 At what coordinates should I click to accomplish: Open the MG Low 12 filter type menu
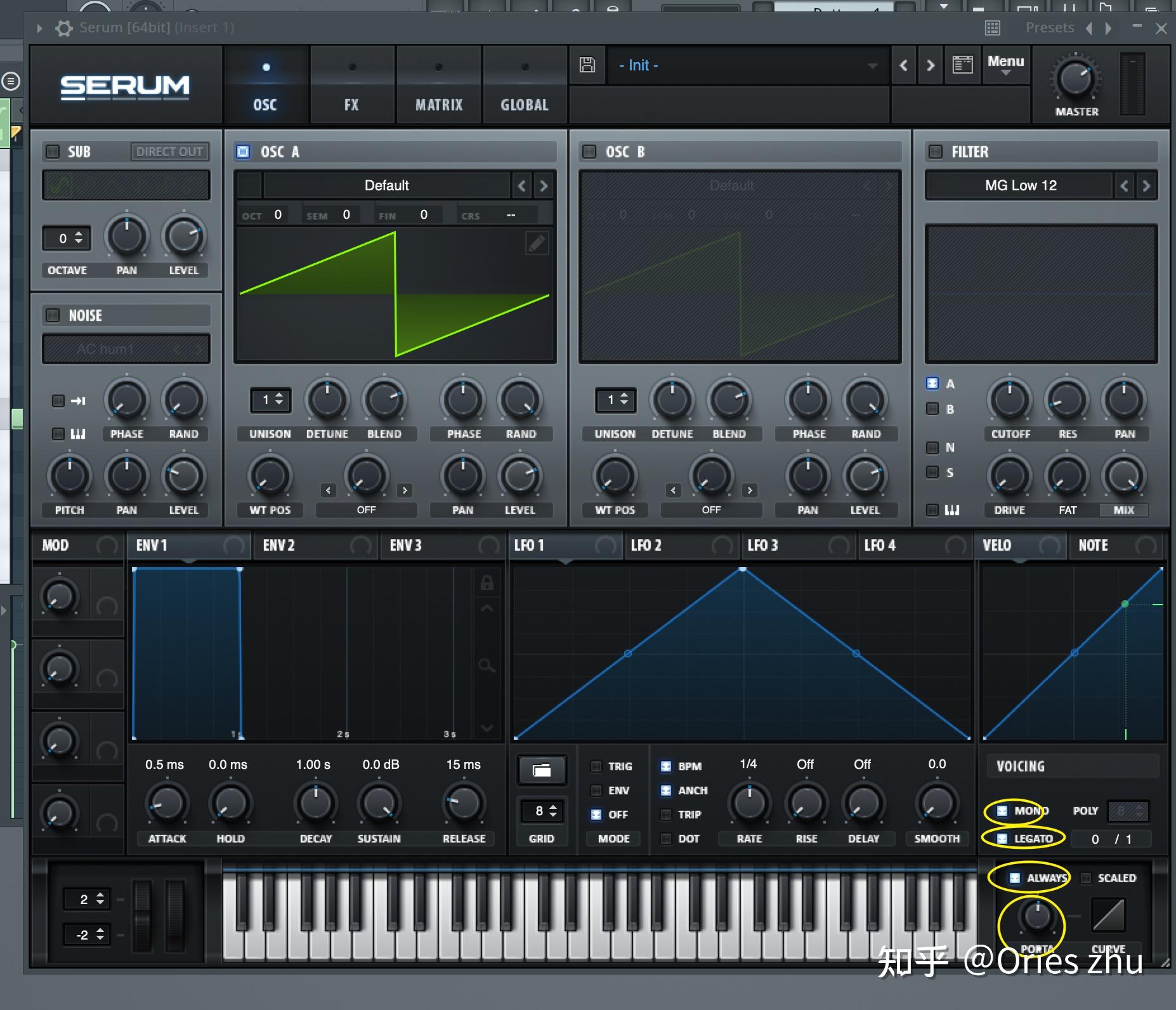1020,186
